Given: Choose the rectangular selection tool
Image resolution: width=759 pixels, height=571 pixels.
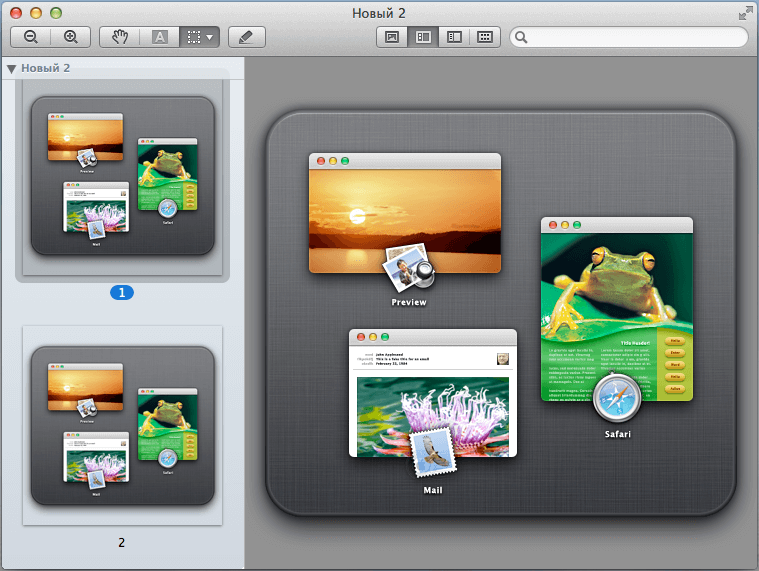Looking at the screenshot, I should tap(194, 37).
